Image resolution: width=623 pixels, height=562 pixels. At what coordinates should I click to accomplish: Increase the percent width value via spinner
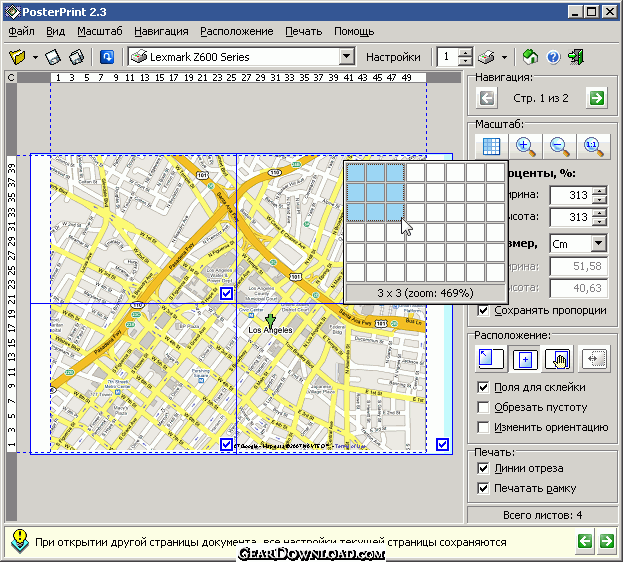599,190
